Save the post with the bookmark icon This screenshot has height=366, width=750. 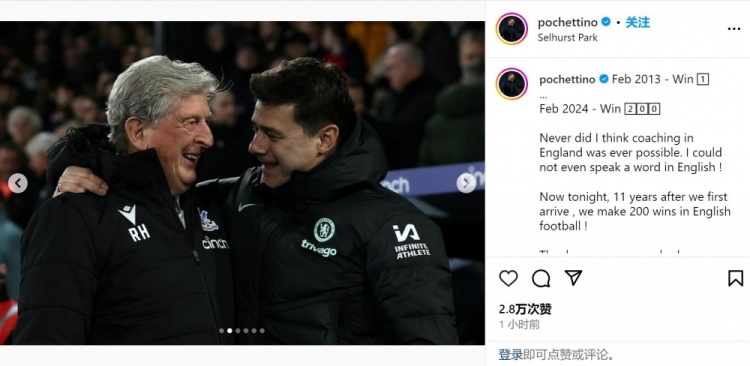click(x=735, y=278)
